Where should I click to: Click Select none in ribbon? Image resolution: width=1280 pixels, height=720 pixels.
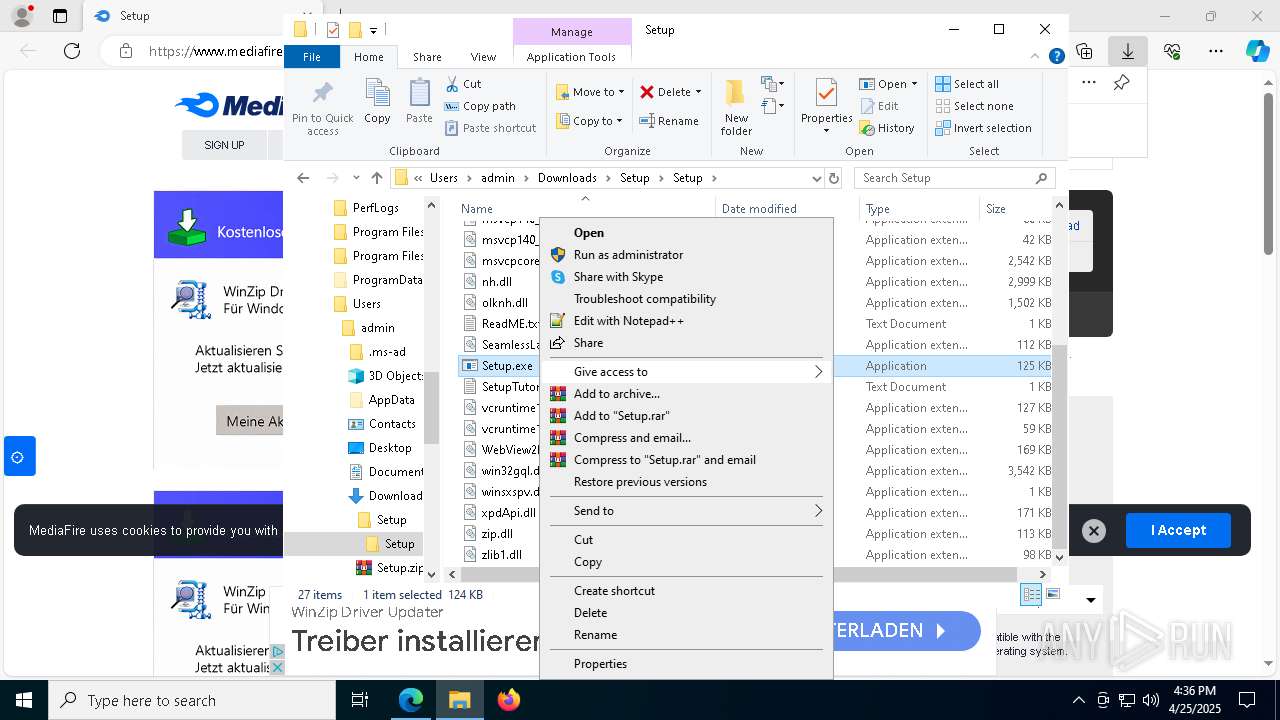(974, 106)
